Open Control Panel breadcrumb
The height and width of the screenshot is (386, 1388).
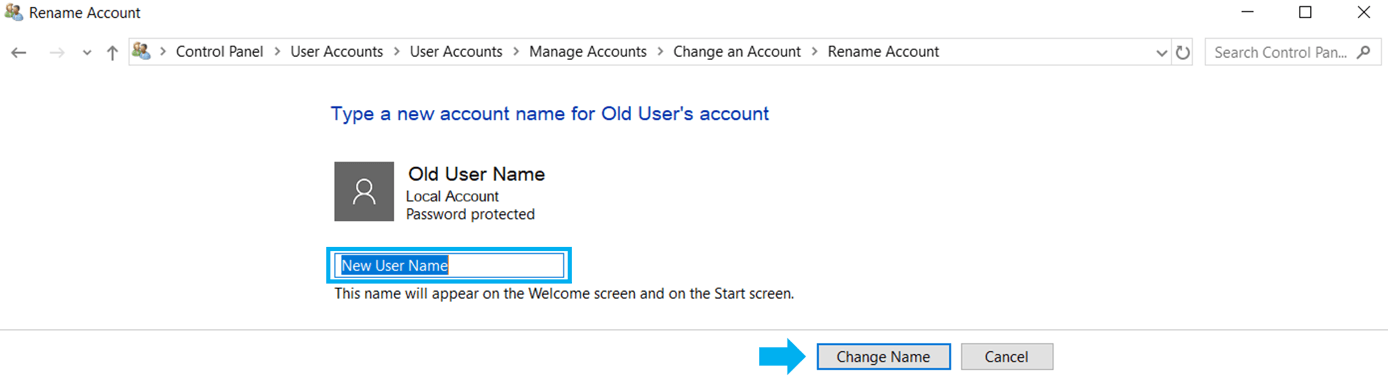(219, 52)
